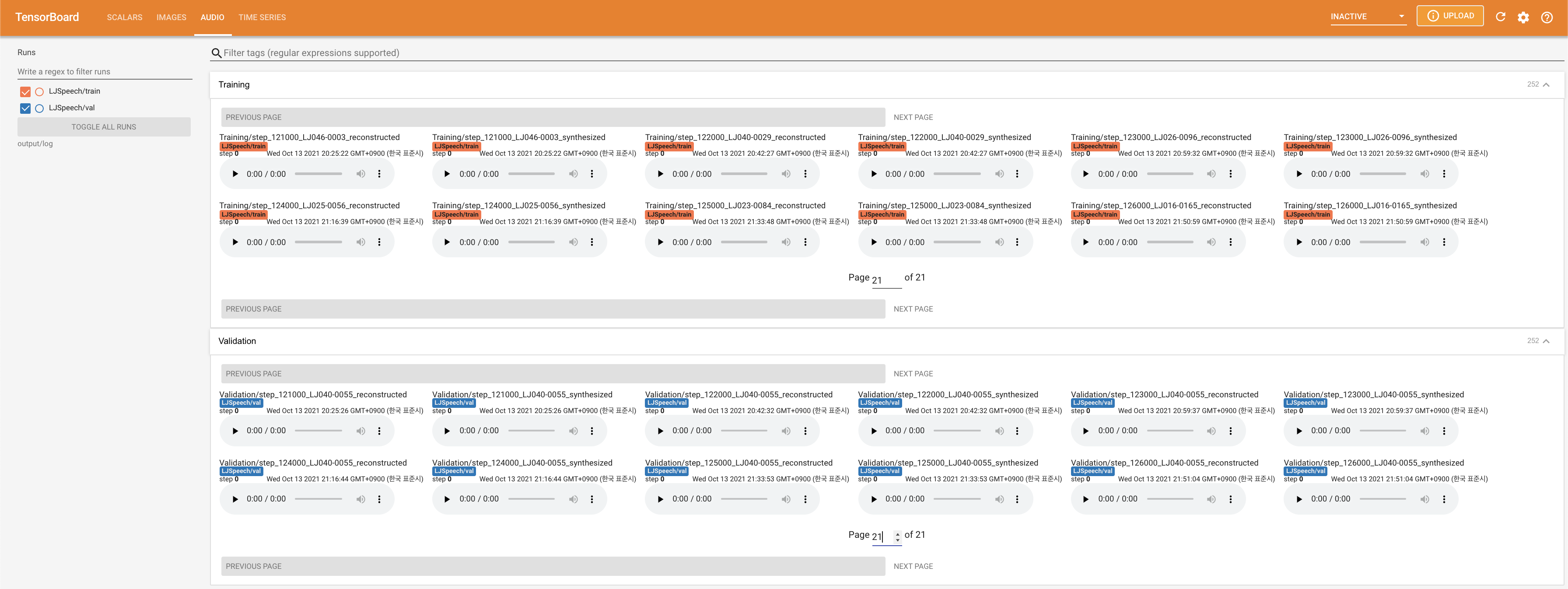Click seek bar of Training step_125000_LJ023-0084_reconstructed audio

coord(744,242)
